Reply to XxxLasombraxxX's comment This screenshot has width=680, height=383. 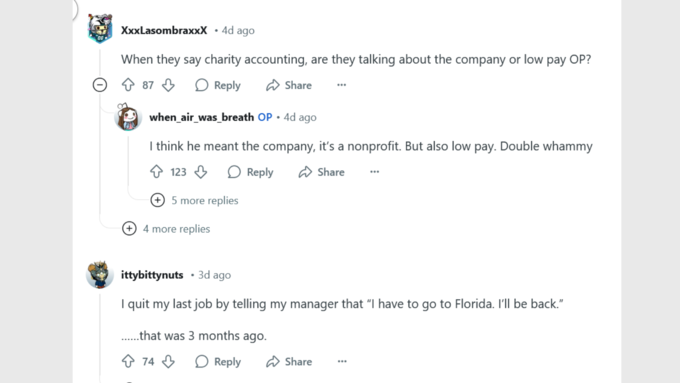(x=218, y=85)
